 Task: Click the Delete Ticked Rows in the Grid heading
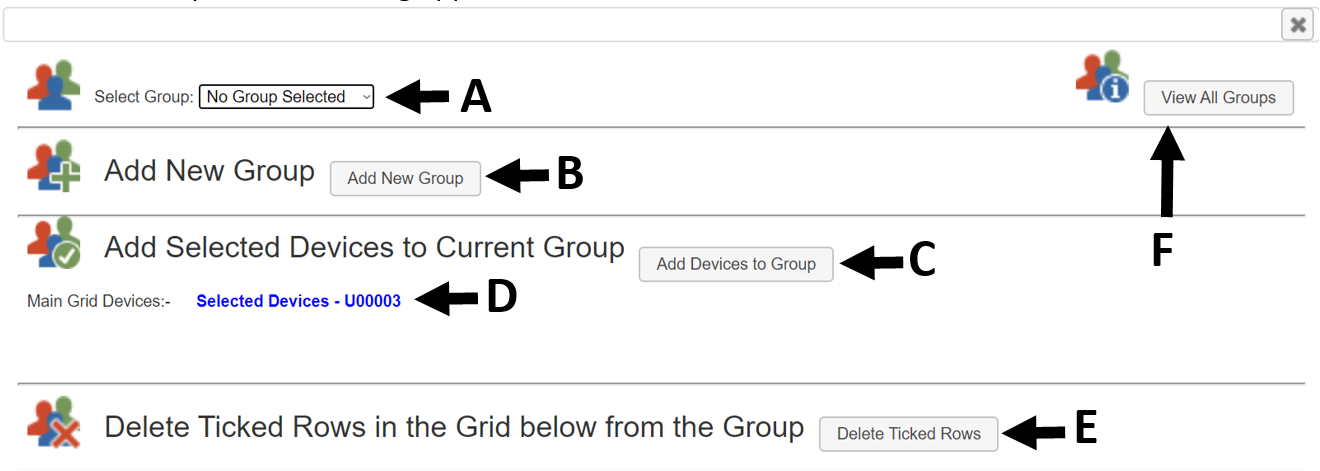pyautogui.click(x=454, y=428)
